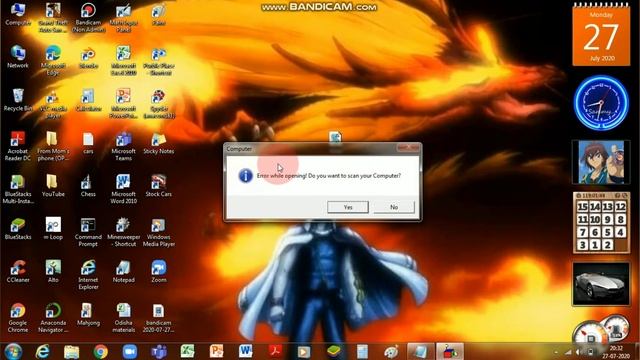The image size is (640, 360).
Task: Open BlueStacks from the taskbar
Action: [x=333, y=351]
